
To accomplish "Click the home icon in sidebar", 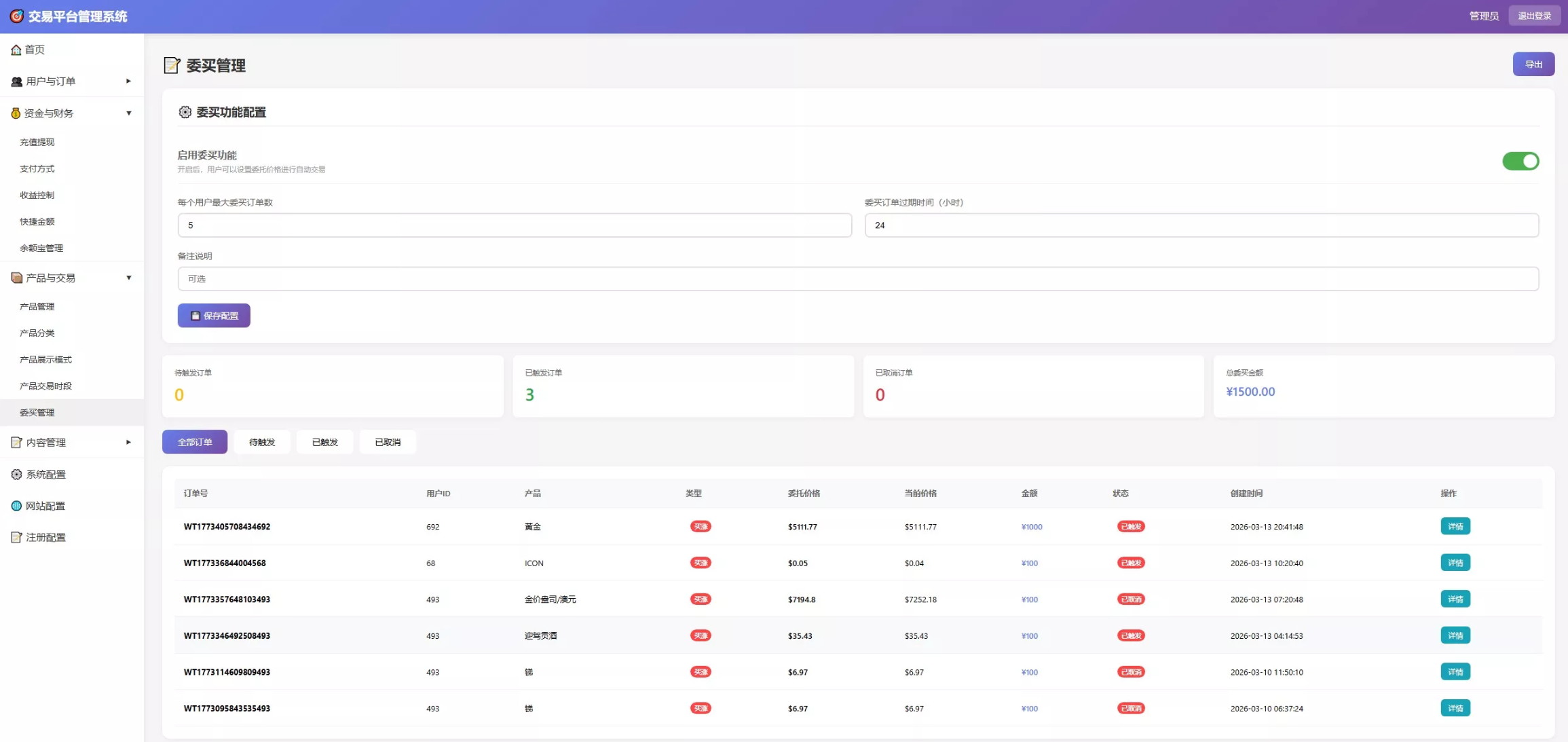I will click(16, 50).
